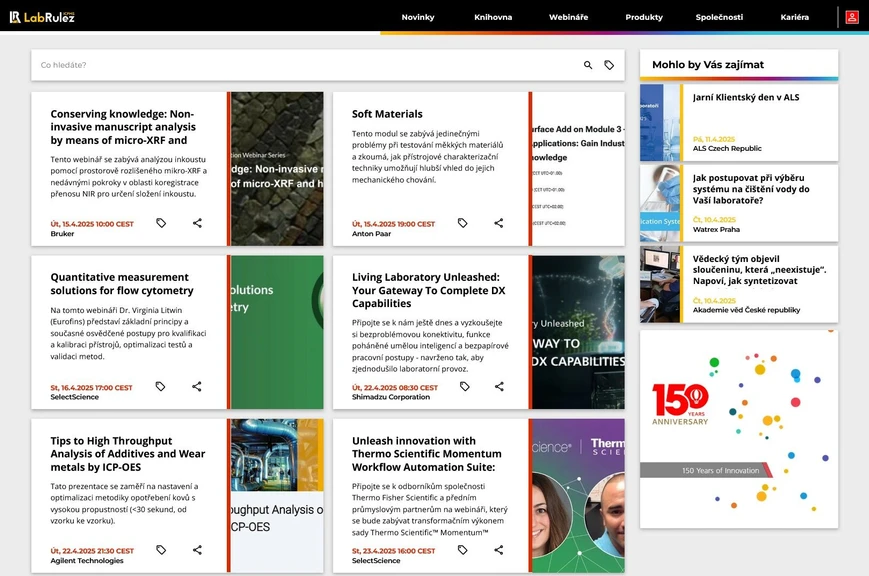This screenshot has height=576, width=869.
Task: Click the Soft Materials module thumbnail
Action: [x=579, y=169]
